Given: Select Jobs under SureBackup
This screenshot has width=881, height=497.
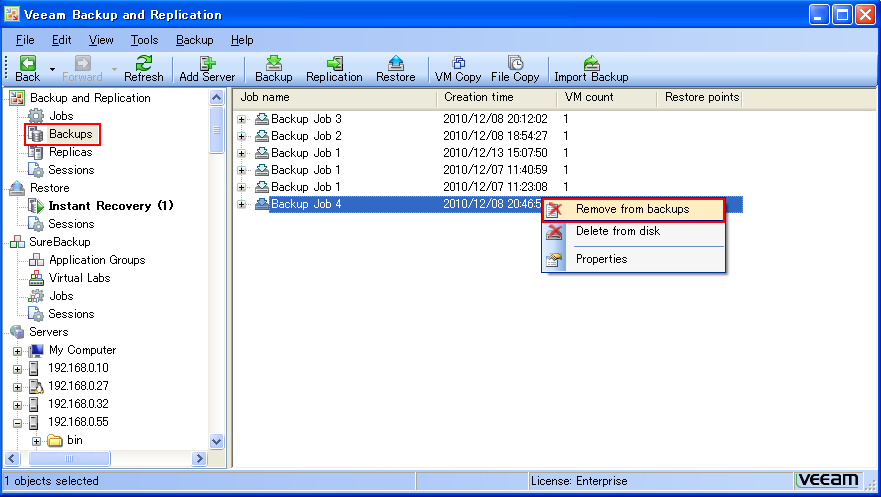Looking at the screenshot, I should click(61, 295).
